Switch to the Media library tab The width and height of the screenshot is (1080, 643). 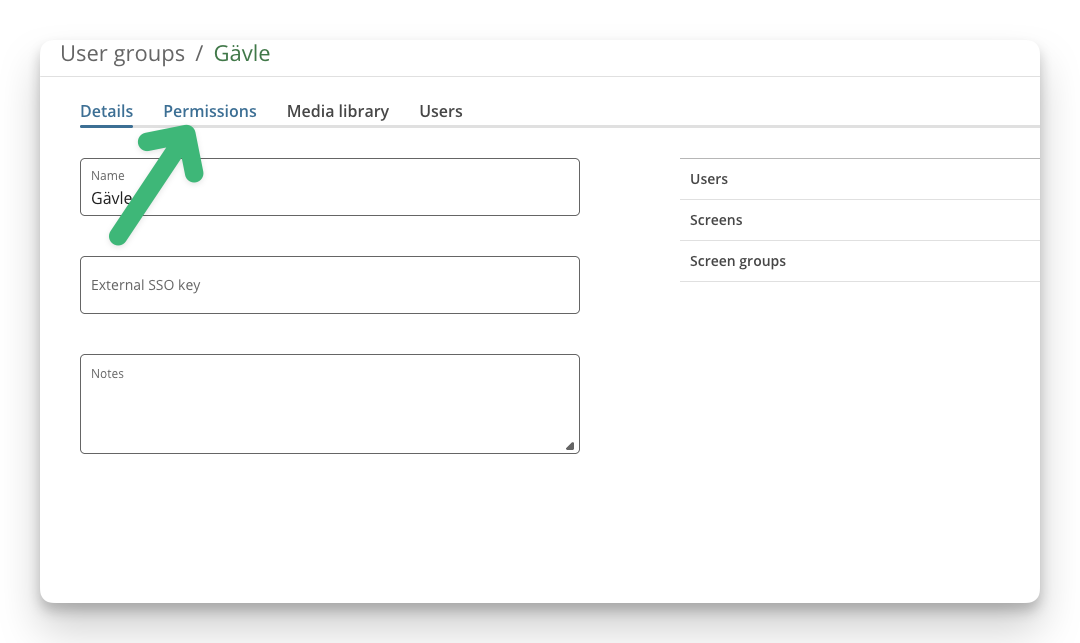click(338, 111)
